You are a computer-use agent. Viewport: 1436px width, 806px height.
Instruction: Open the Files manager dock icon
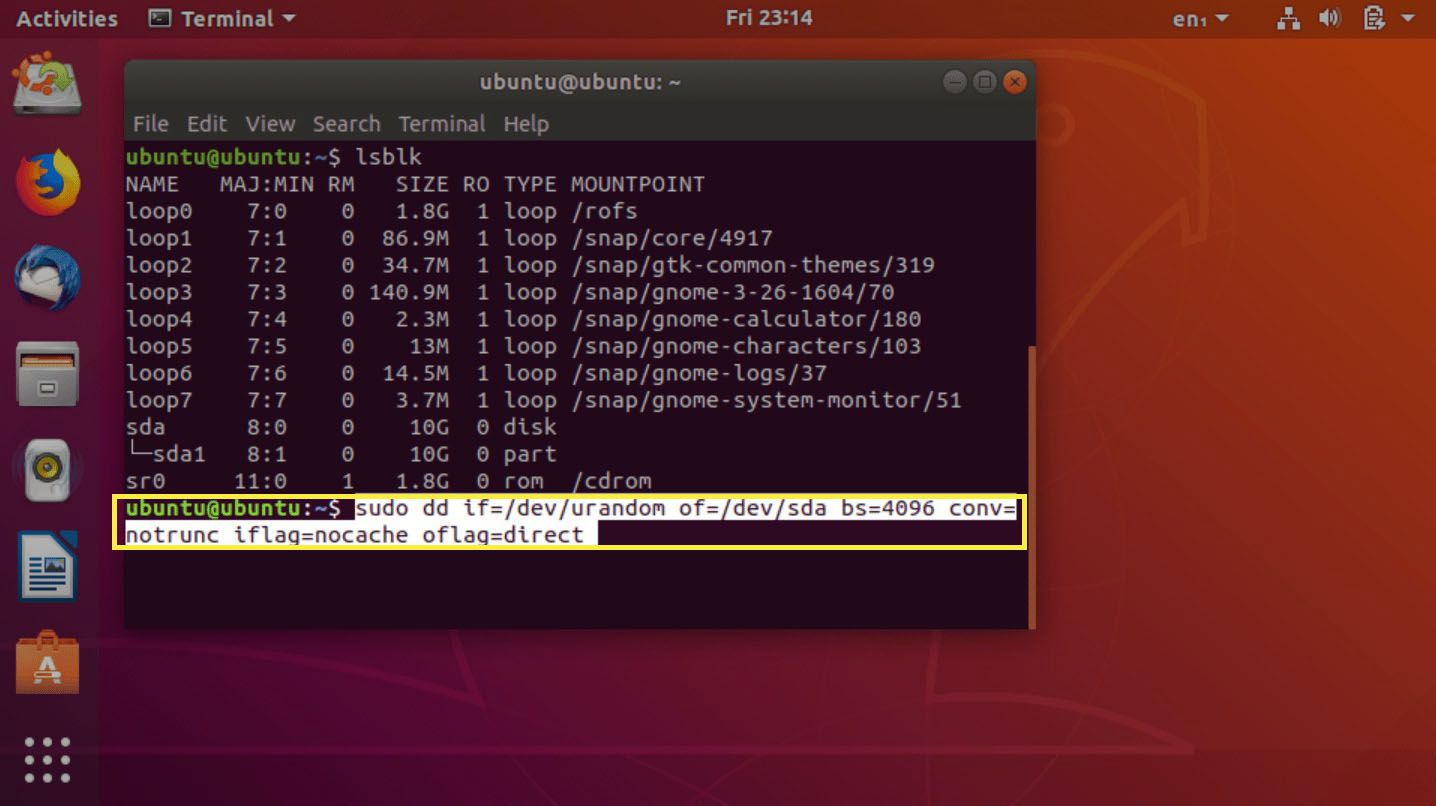(47, 376)
